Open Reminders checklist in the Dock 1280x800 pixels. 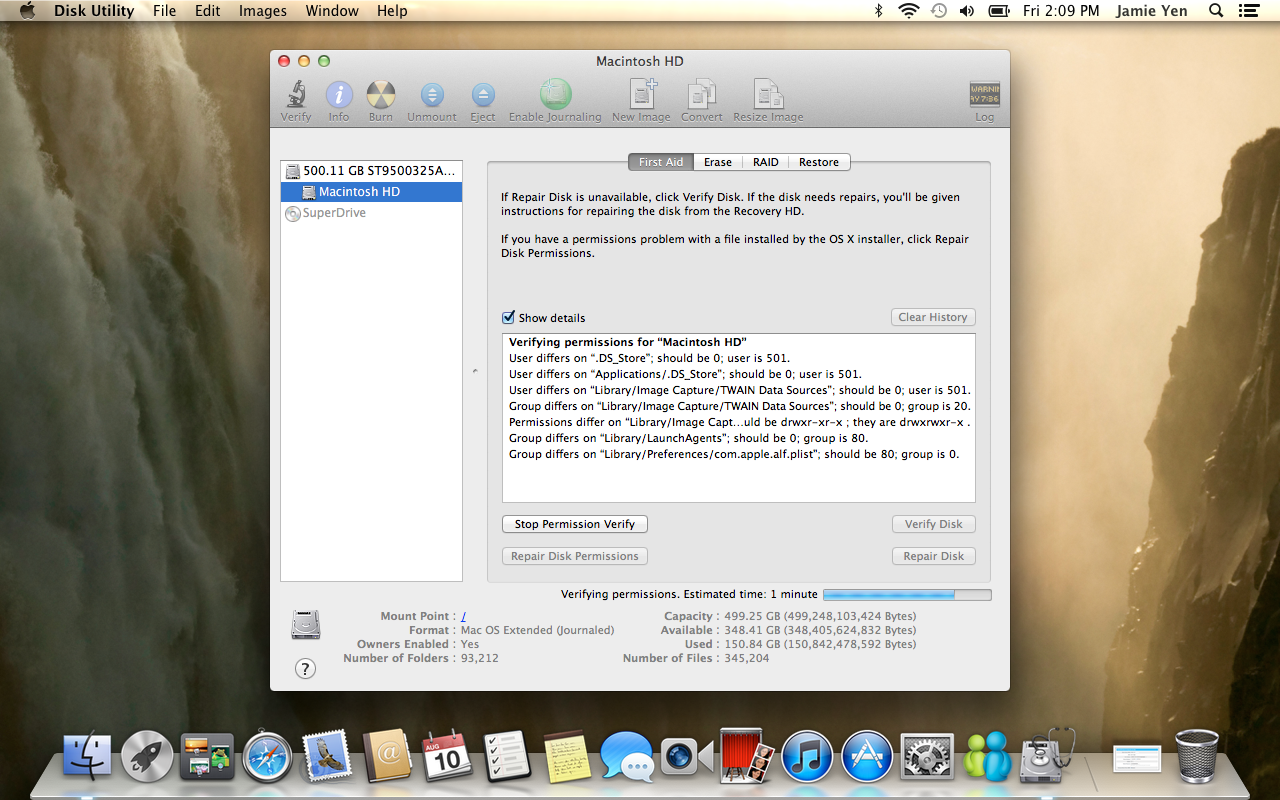pyautogui.click(x=506, y=756)
